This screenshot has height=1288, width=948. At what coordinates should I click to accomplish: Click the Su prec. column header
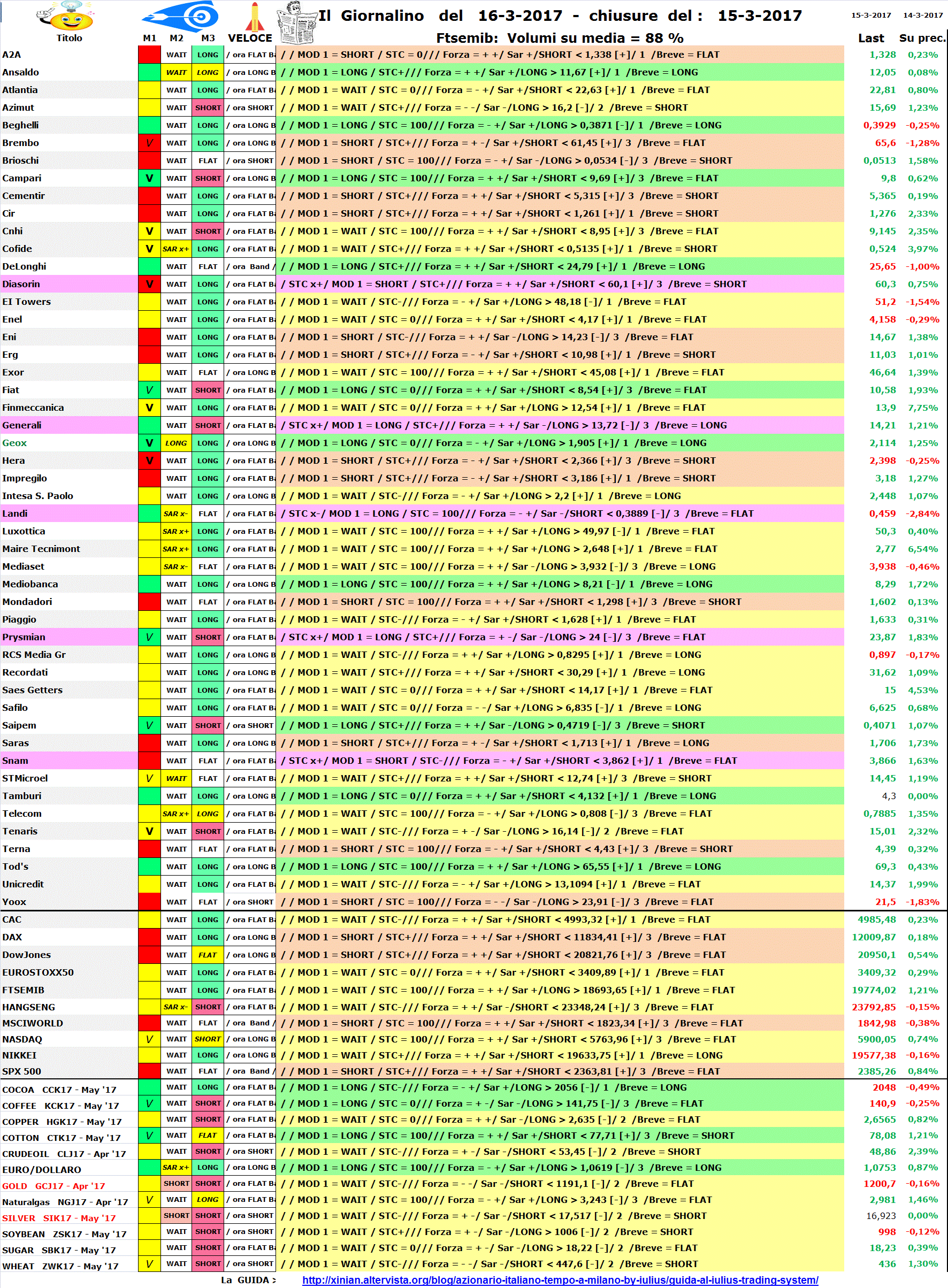(922, 38)
